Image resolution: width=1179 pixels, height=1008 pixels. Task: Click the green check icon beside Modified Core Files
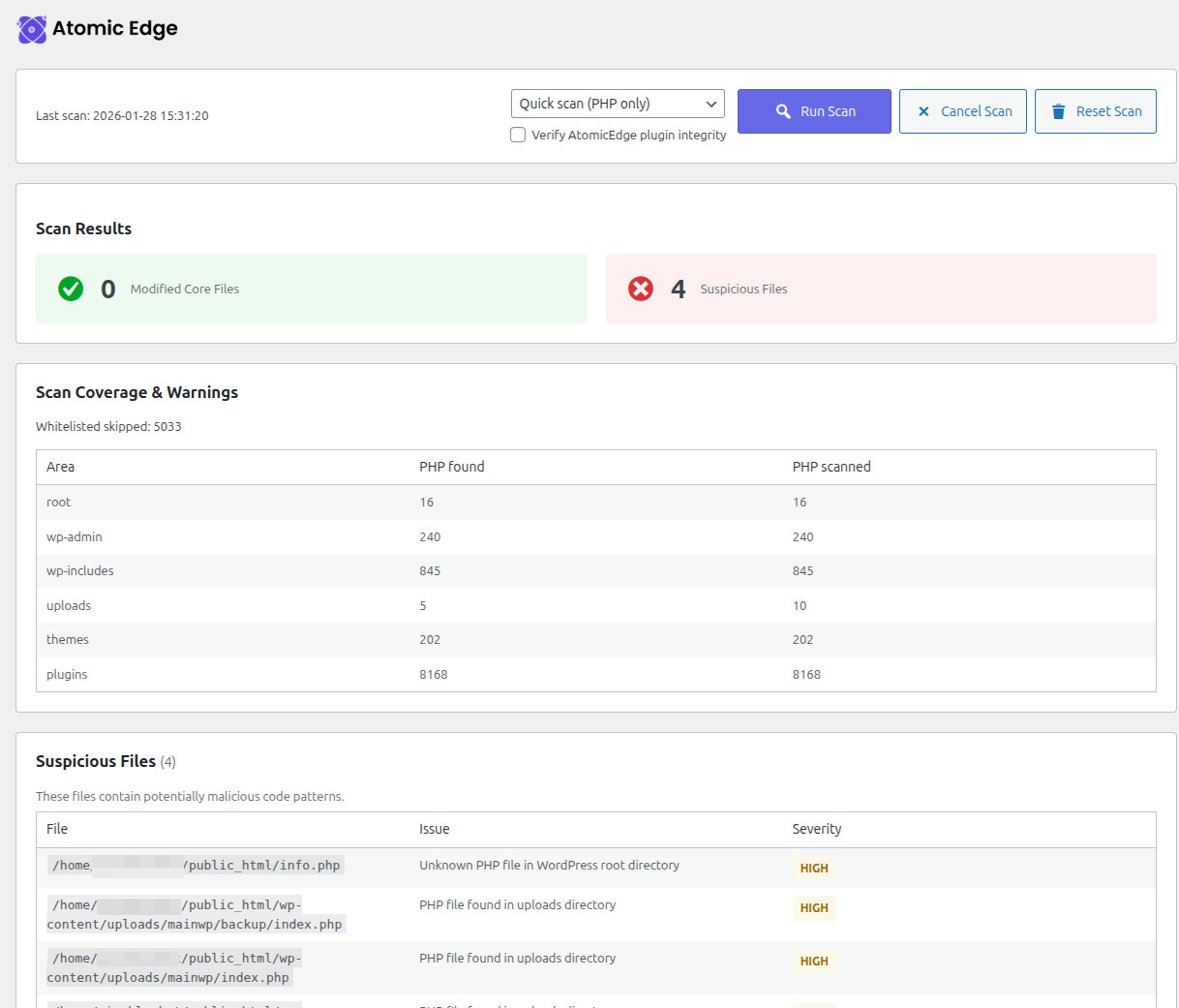point(70,288)
